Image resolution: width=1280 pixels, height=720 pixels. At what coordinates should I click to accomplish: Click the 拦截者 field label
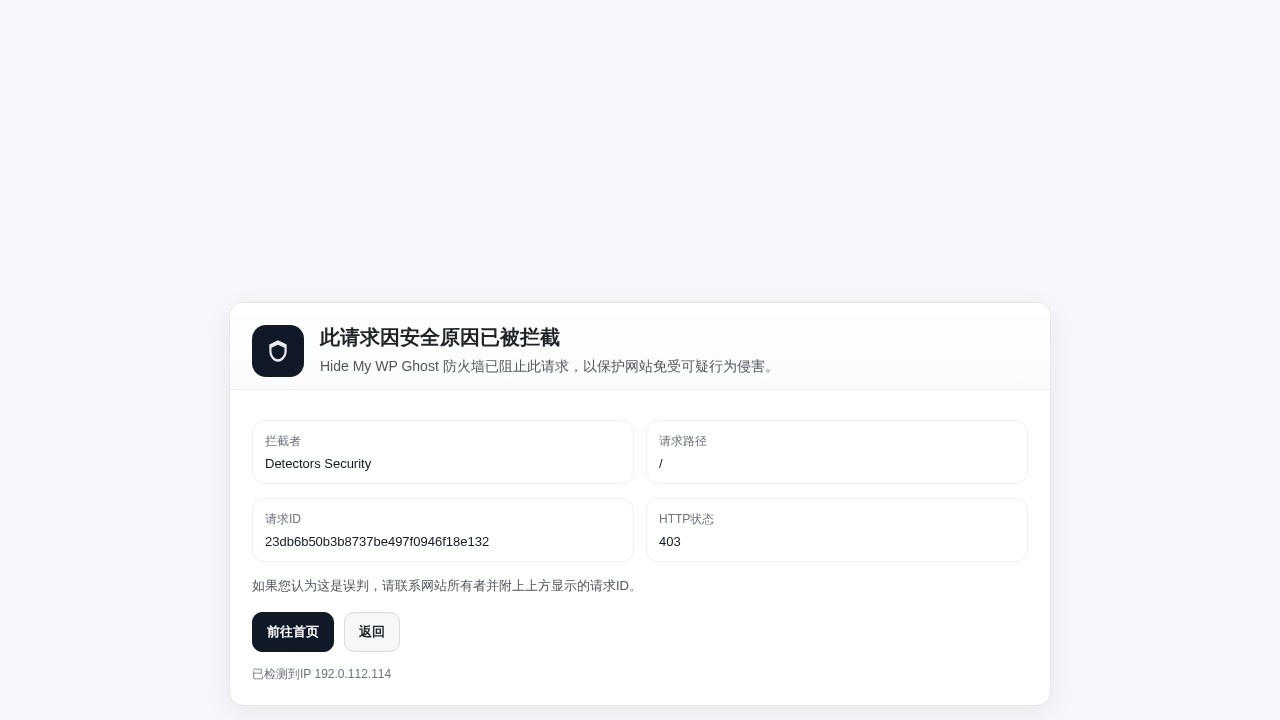(282, 441)
